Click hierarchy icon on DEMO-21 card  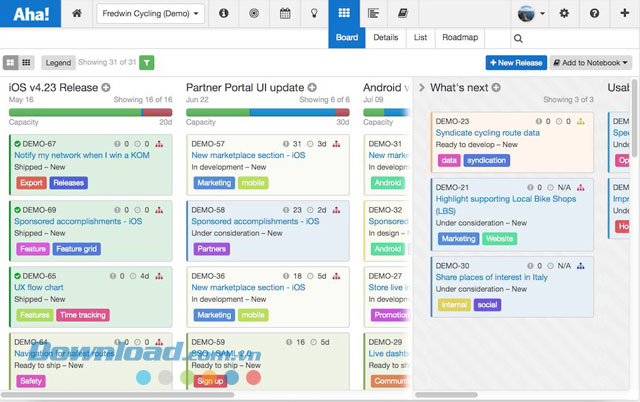click(x=580, y=187)
